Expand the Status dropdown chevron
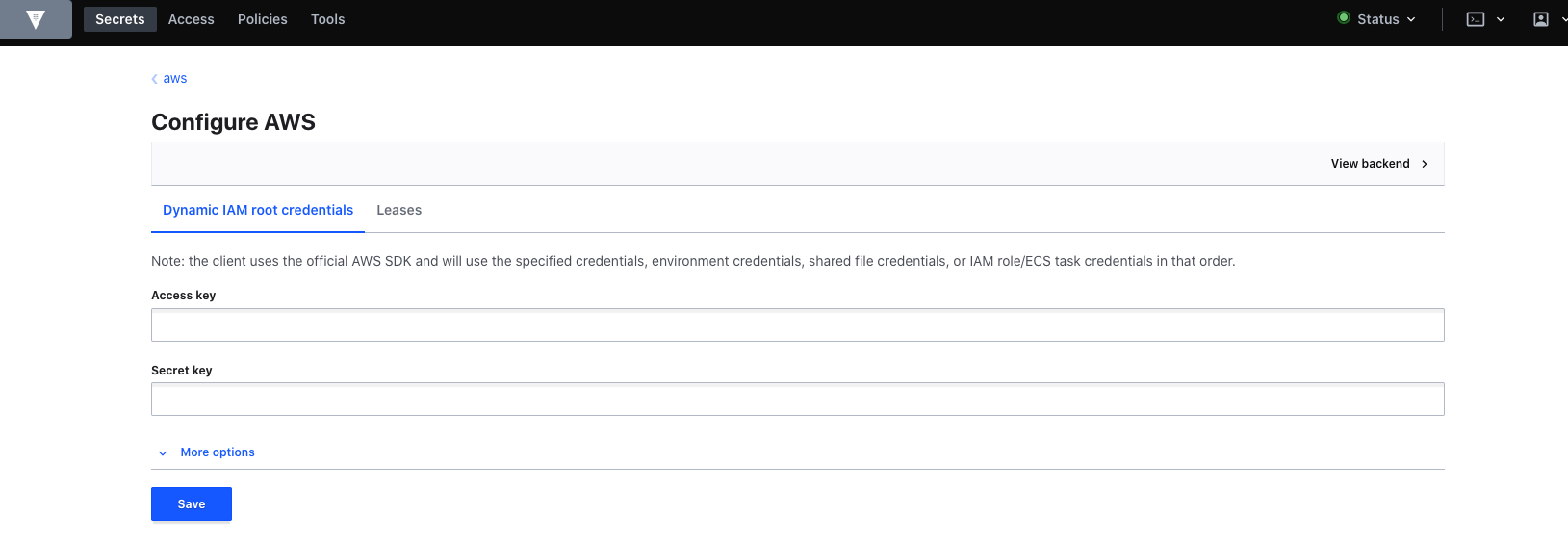The height and width of the screenshot is (542, 1568). point(1411,19)
